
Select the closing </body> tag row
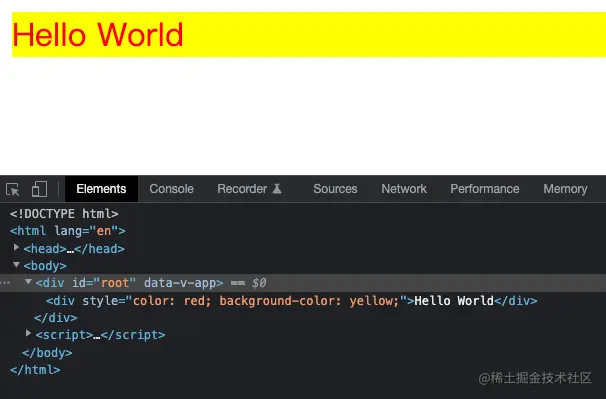coord(47,353)
